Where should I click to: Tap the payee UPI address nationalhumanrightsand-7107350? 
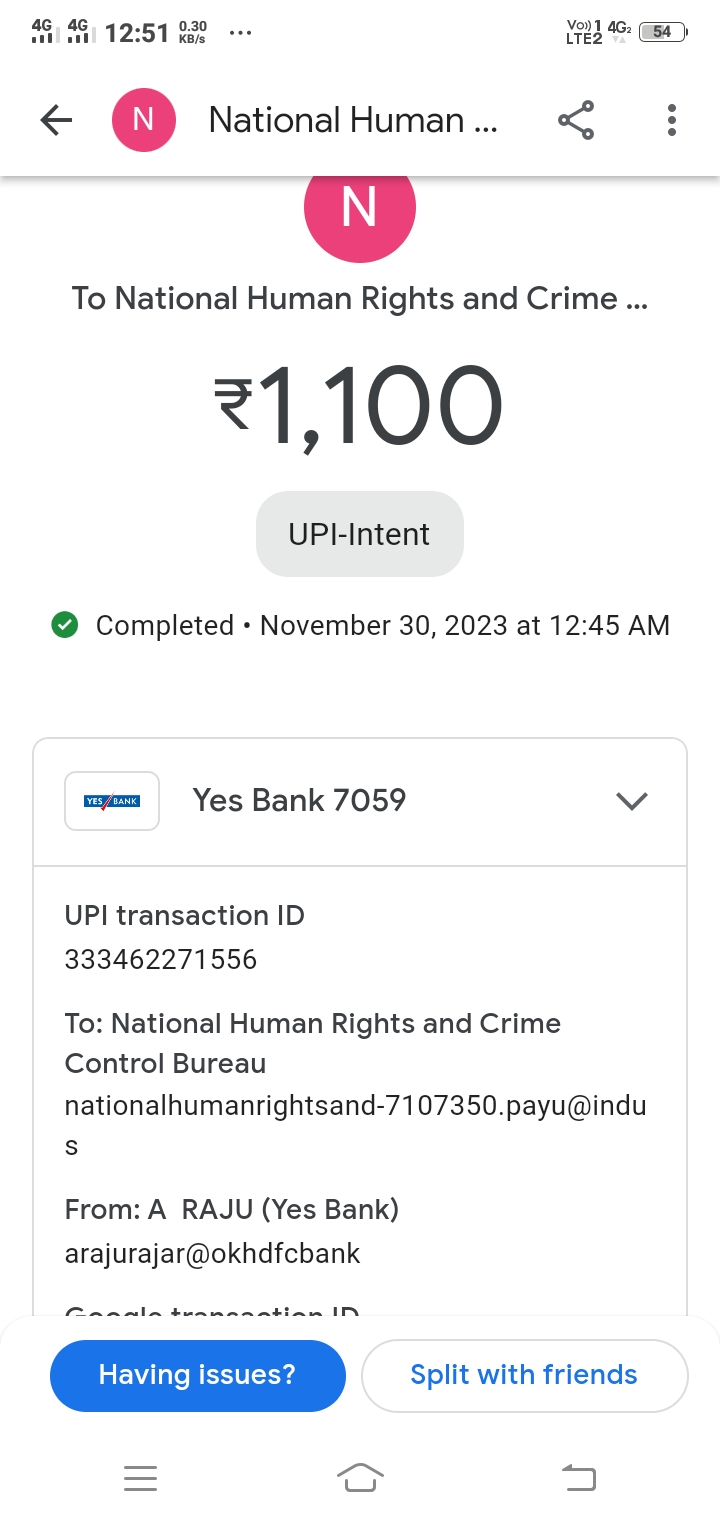355,1106
